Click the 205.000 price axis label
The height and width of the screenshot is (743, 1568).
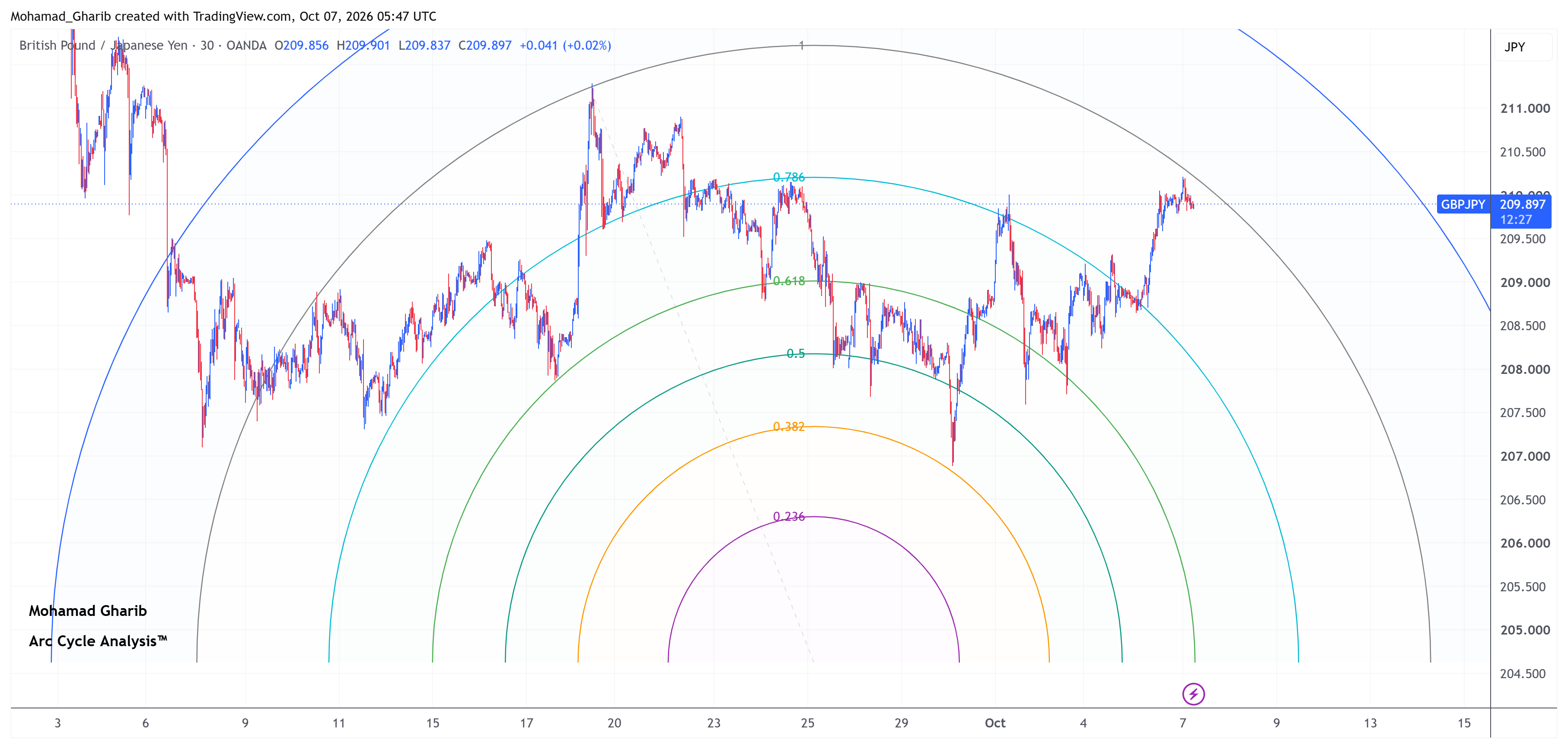coord(1525,631)
